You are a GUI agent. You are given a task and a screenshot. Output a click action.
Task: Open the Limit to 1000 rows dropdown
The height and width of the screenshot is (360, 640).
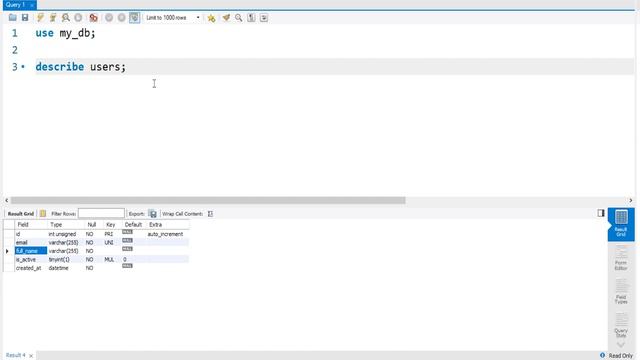coord(173,18)
